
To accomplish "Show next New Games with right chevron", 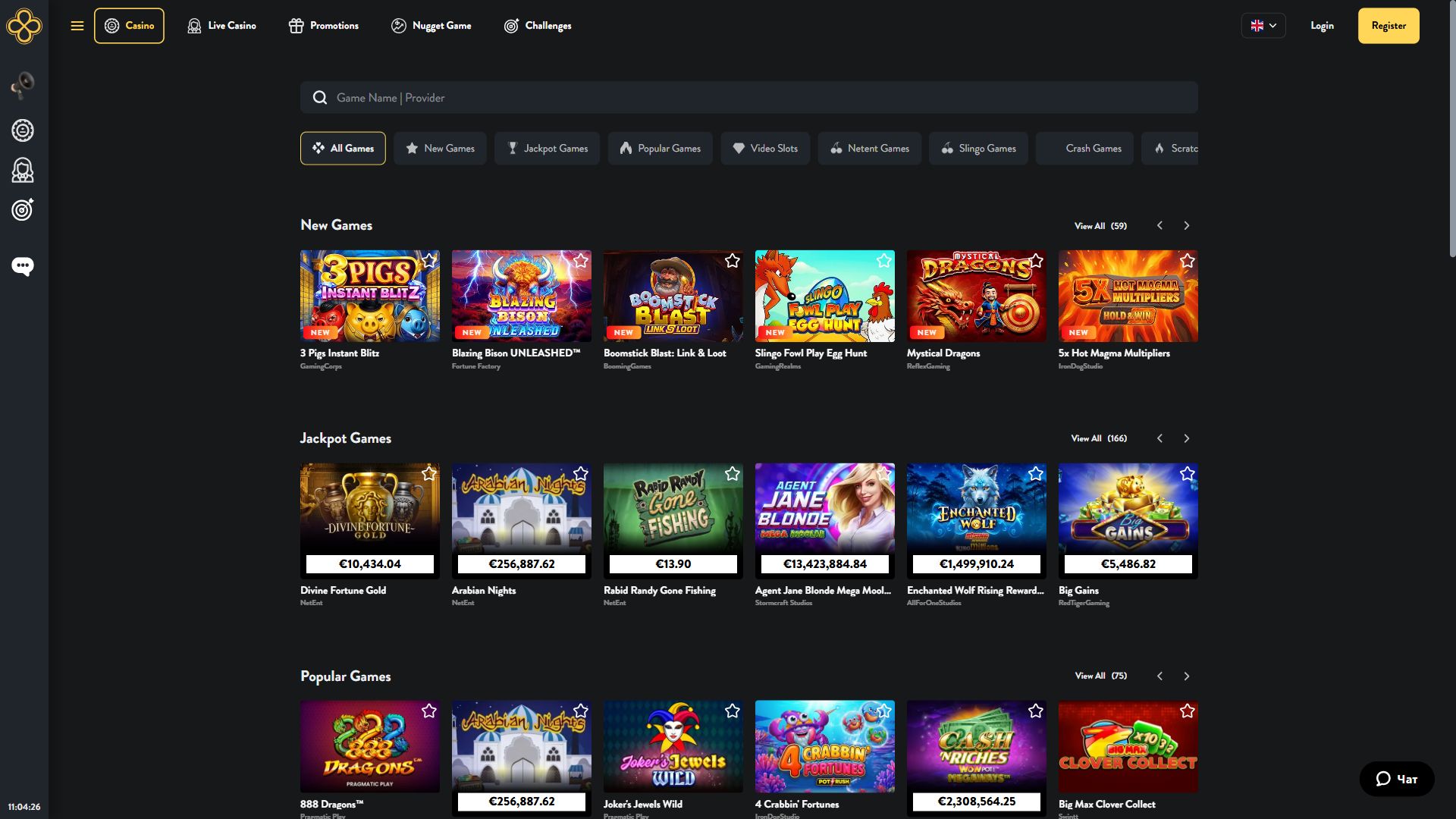I will coord(1187,226).
